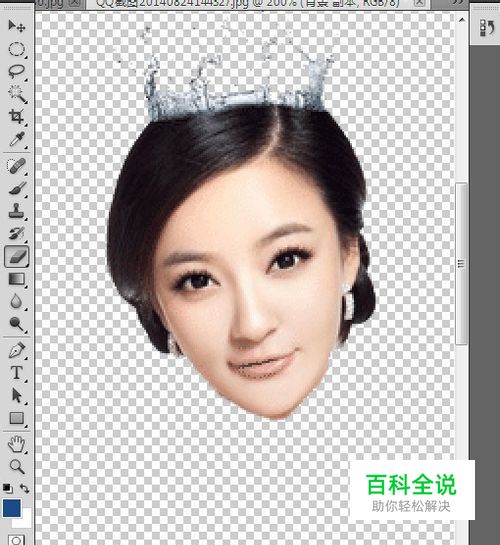500x545 pixels.
Task: Open the History panel icon
Action: (486, 28)
